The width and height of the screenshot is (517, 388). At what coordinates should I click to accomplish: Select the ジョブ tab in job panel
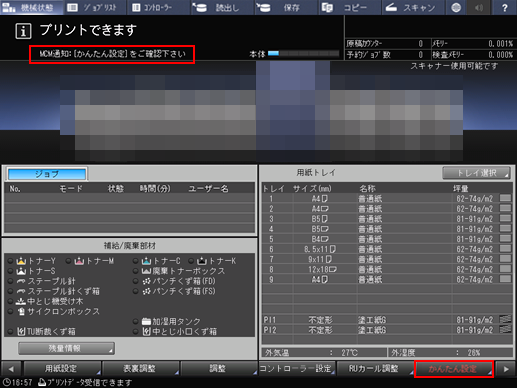[x=47, y=174]
